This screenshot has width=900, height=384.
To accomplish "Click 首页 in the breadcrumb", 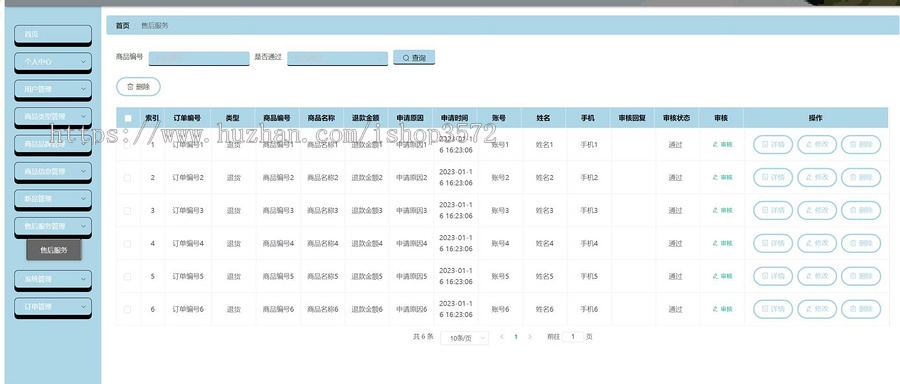I will [x=122, y=25].
